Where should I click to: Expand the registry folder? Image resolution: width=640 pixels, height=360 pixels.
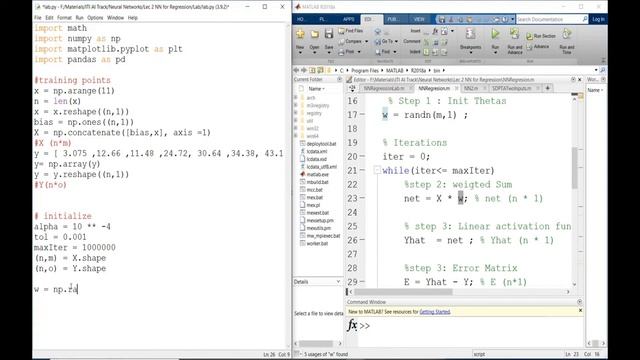(x=296, y=113)
